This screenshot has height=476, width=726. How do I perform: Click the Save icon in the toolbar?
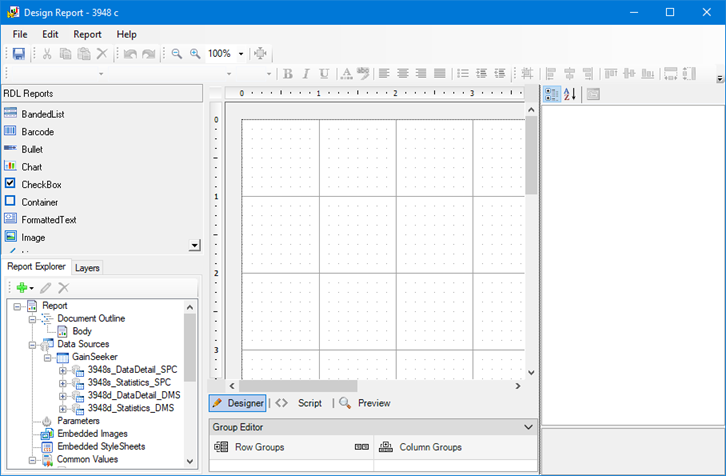18,54
